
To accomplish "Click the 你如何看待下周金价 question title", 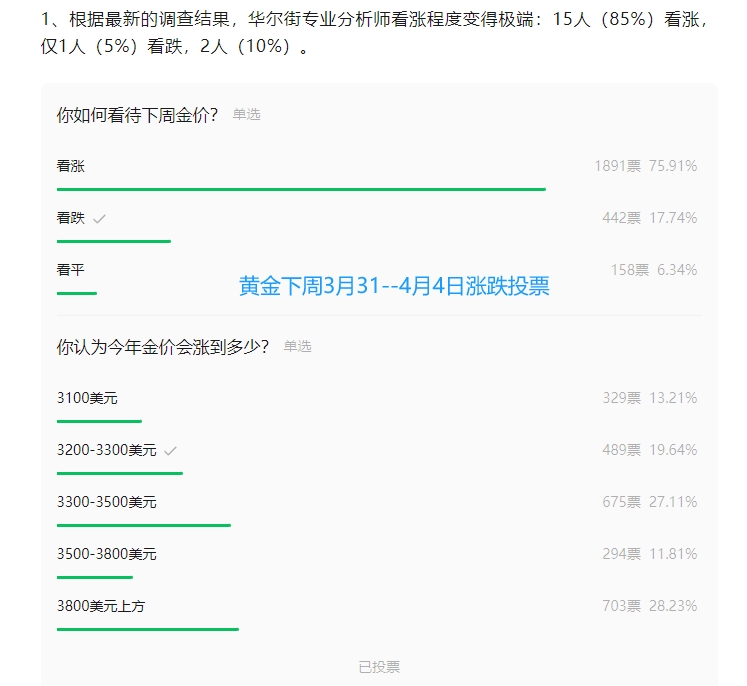I will (138, 115).
